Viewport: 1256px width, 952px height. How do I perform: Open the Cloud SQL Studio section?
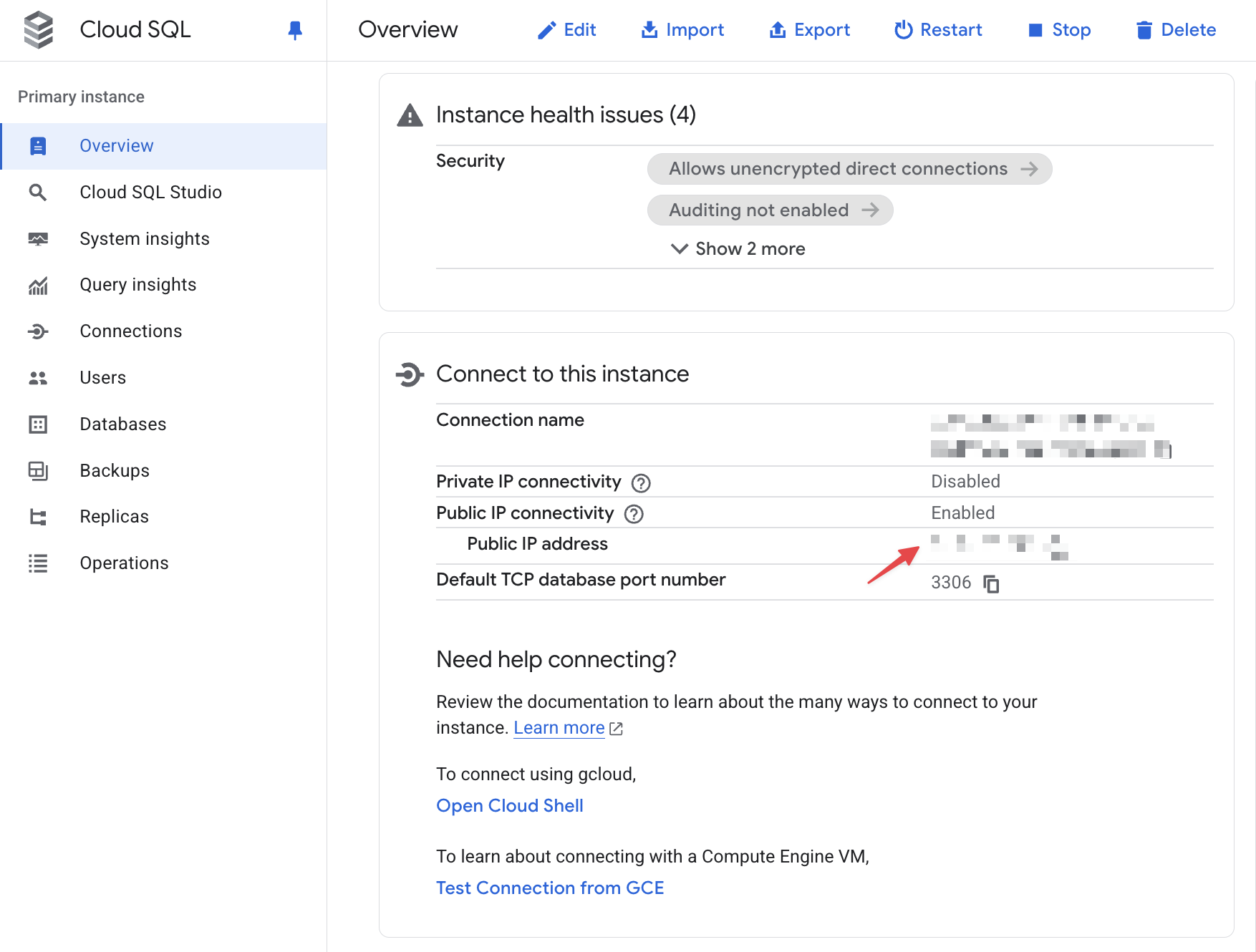point(150,192)
